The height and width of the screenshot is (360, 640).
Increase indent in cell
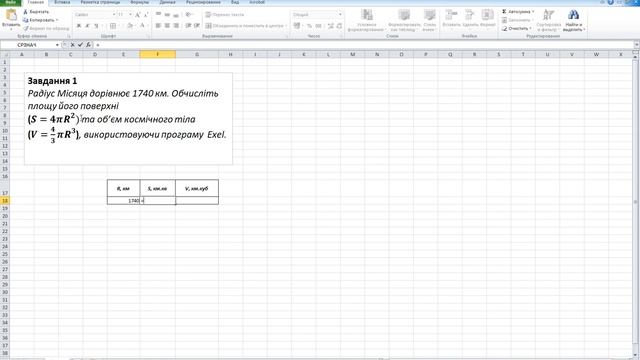tap(197, 26)
